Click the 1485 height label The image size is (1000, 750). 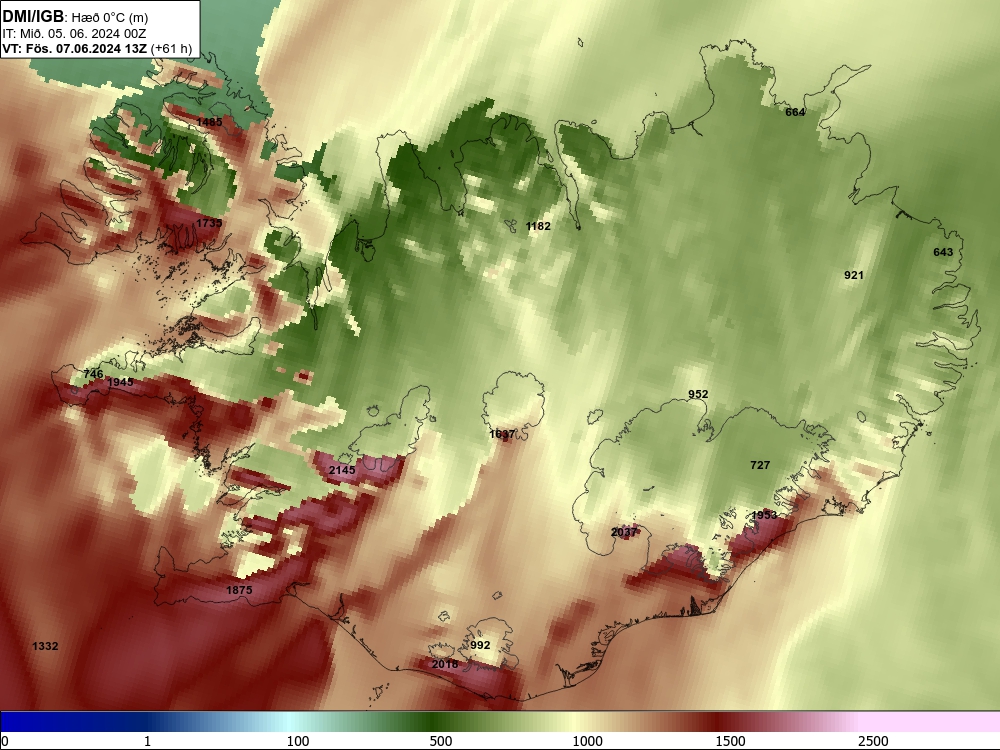[x=209, y=122]
